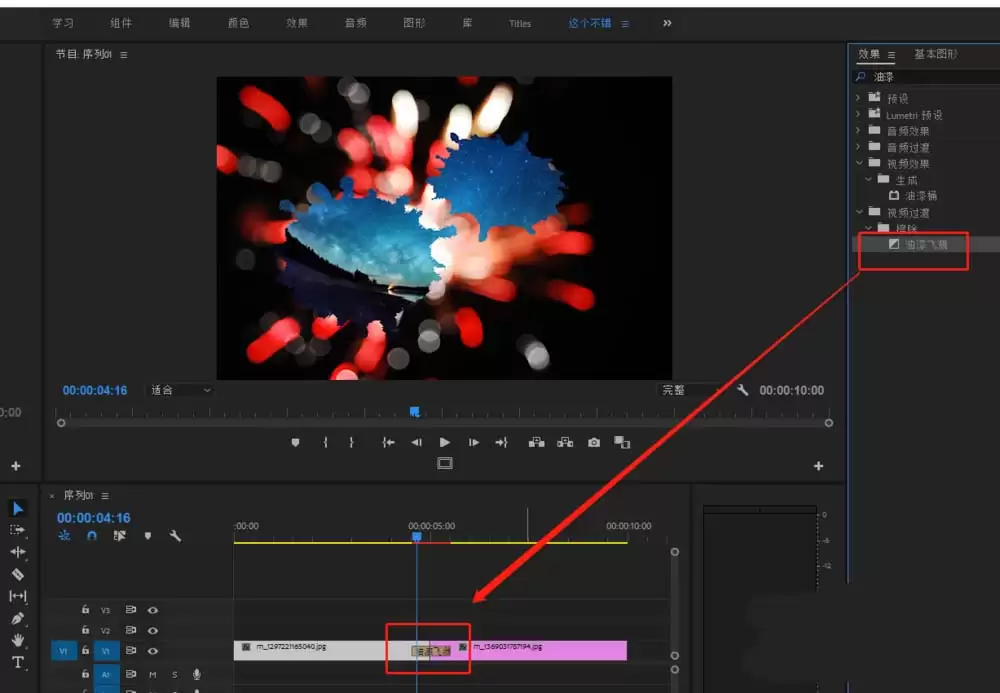Click the Export Frame camera icon
1000x693 pixels.
pyautogui.click(x=593, y=442)
